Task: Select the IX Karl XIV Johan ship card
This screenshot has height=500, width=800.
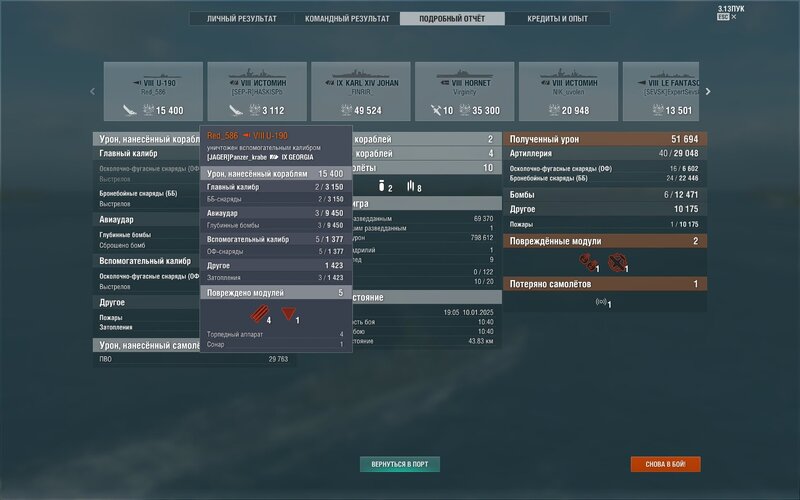Action: click(x=360, y=91)
